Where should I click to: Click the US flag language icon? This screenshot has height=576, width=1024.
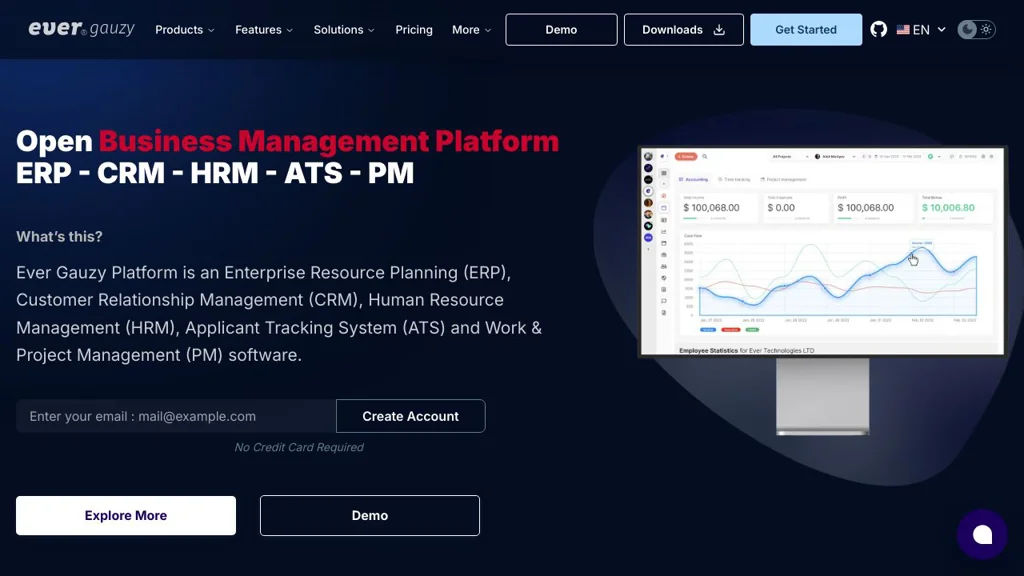click(903, 29)
